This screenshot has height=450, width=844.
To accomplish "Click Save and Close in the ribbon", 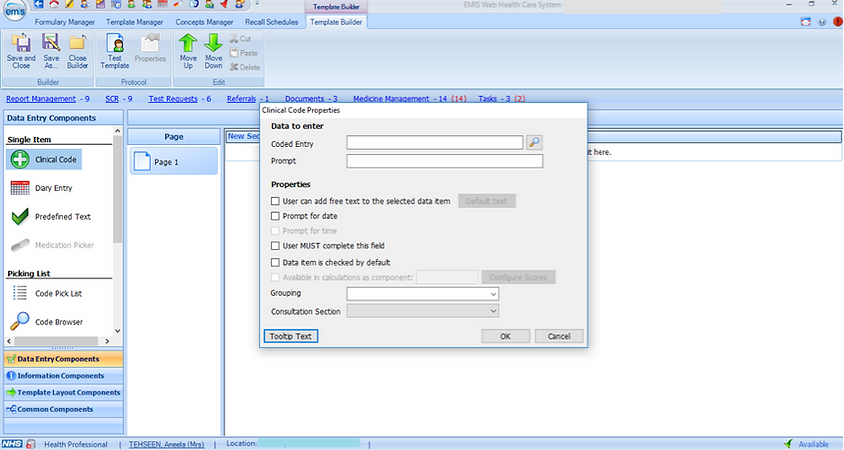I will coord(21,51).
